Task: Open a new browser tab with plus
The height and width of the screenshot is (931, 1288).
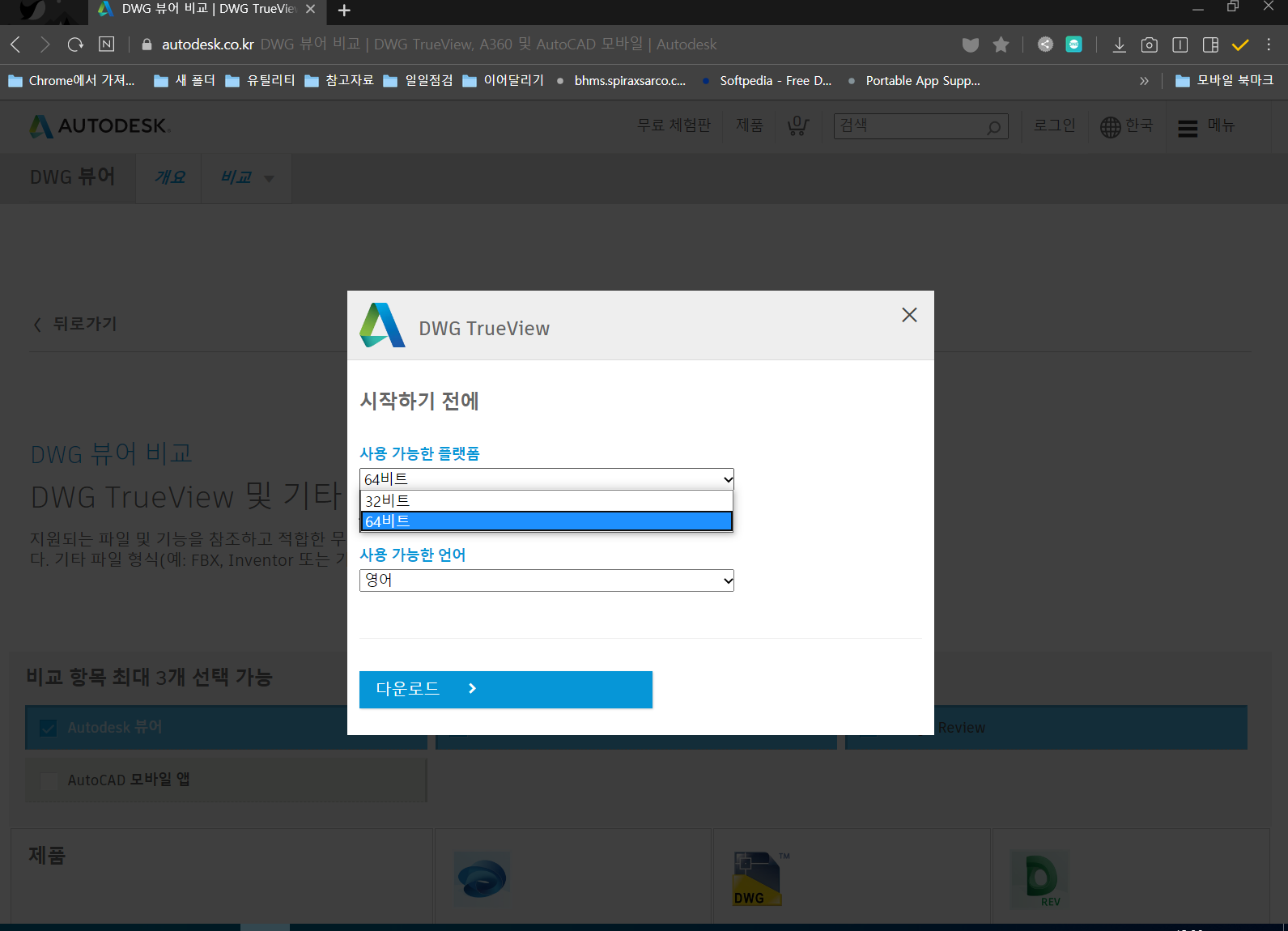Action: pyautogui.click(x=344, y=11)
